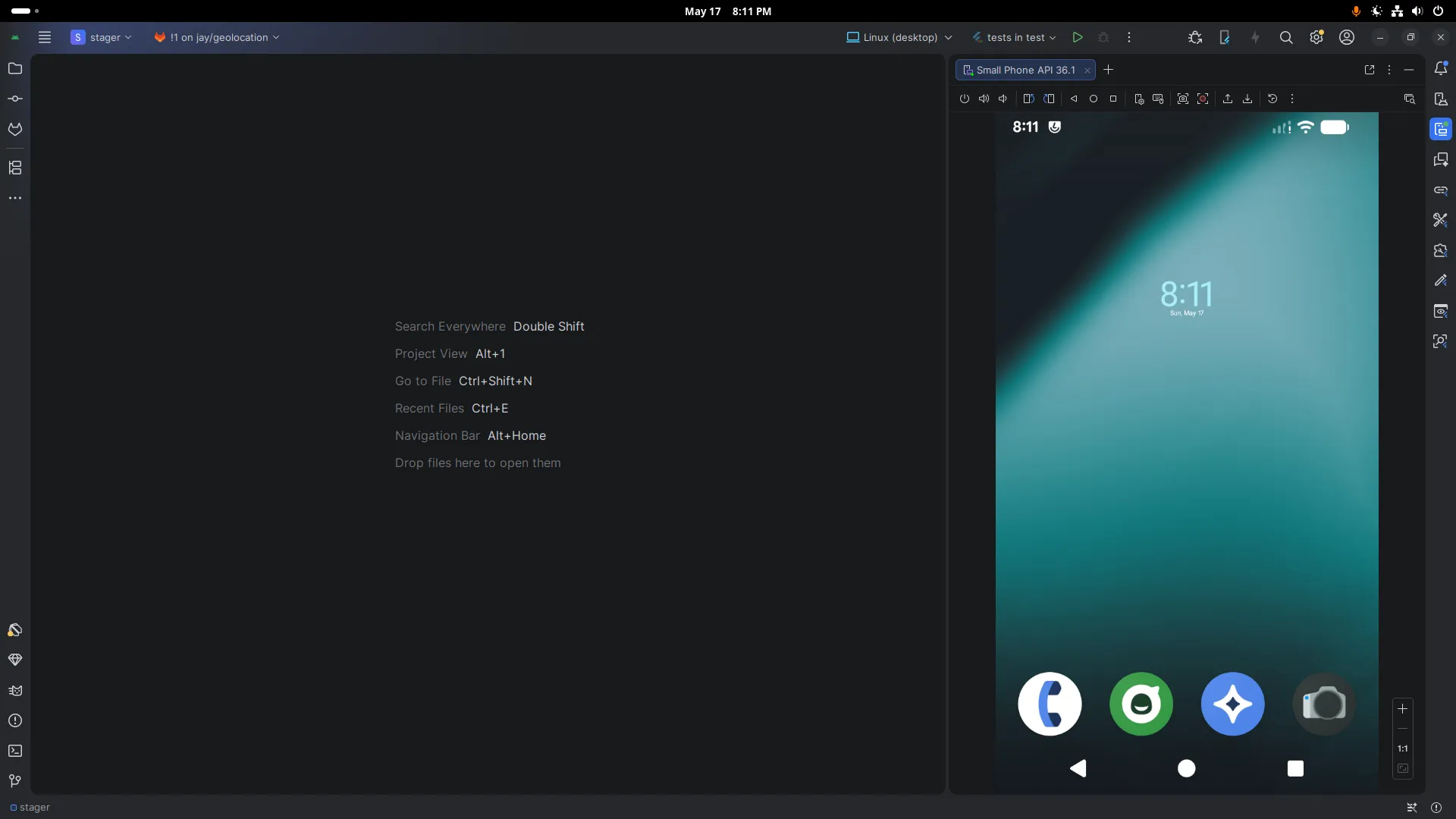Open the 'tests in test' run configuration dropdown
Image resolution: width=1456 pixels, height=819 pixels.
tap(1015, 37)
